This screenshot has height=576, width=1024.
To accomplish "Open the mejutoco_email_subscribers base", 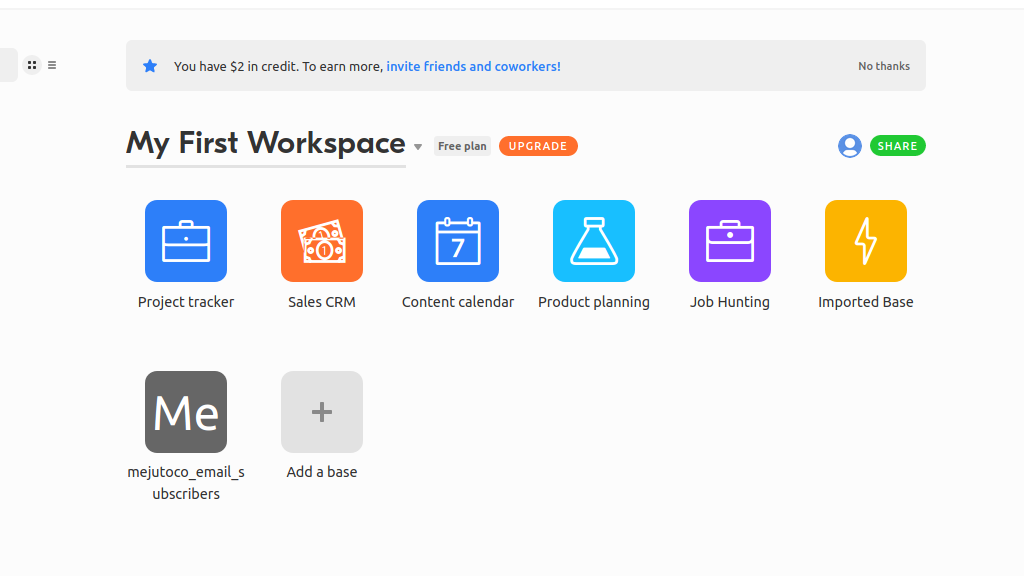I will click(x=186, y=411).
